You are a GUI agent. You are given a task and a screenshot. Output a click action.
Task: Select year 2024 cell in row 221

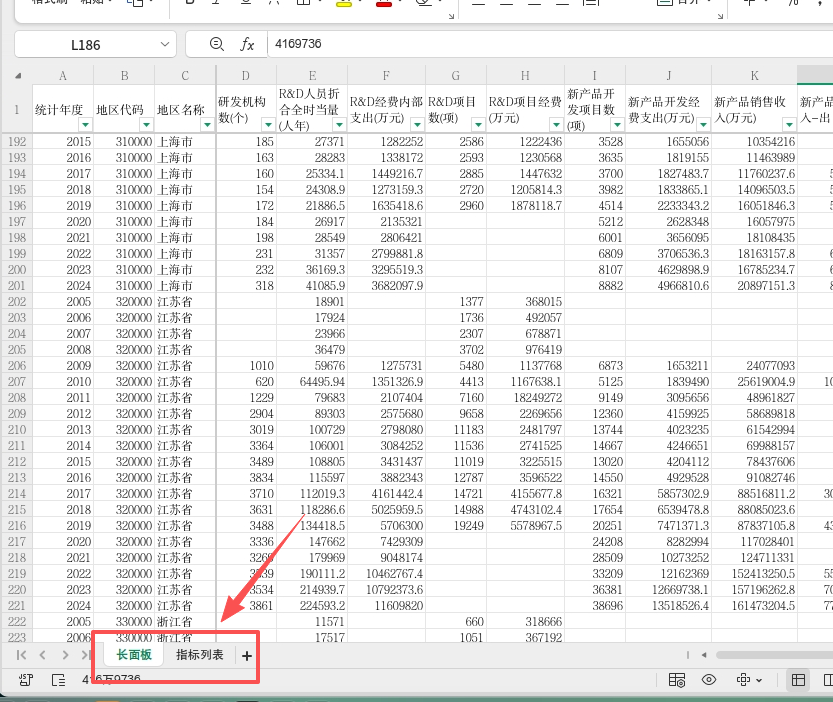[63, 605]
